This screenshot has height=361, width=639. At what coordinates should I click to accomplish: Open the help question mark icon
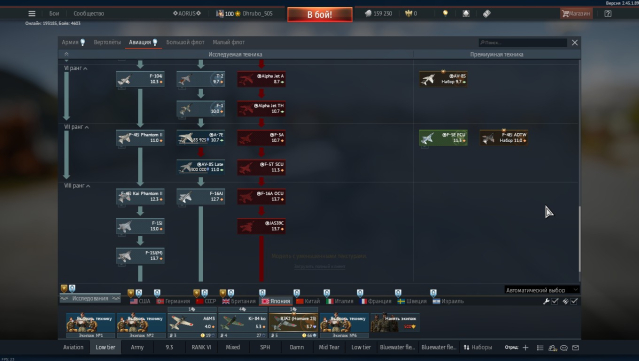[608, 13]
